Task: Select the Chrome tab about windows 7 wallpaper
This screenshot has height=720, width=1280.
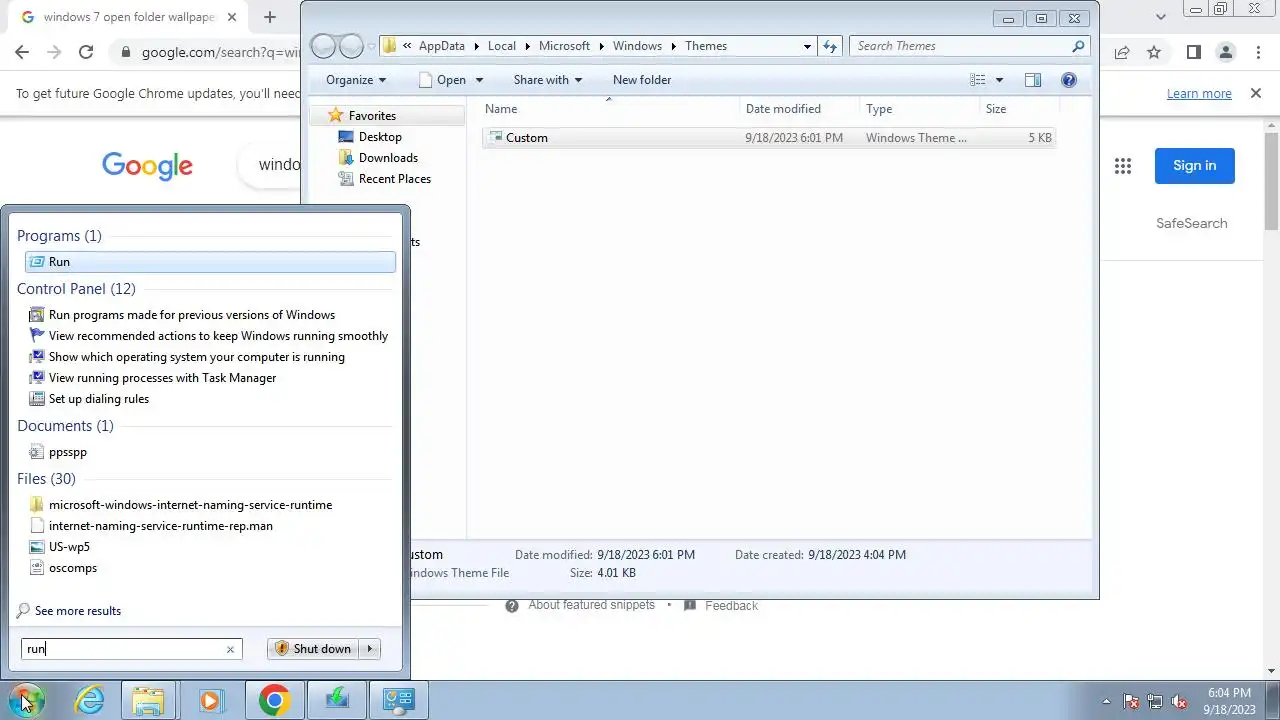Action: tap(130, 17)
